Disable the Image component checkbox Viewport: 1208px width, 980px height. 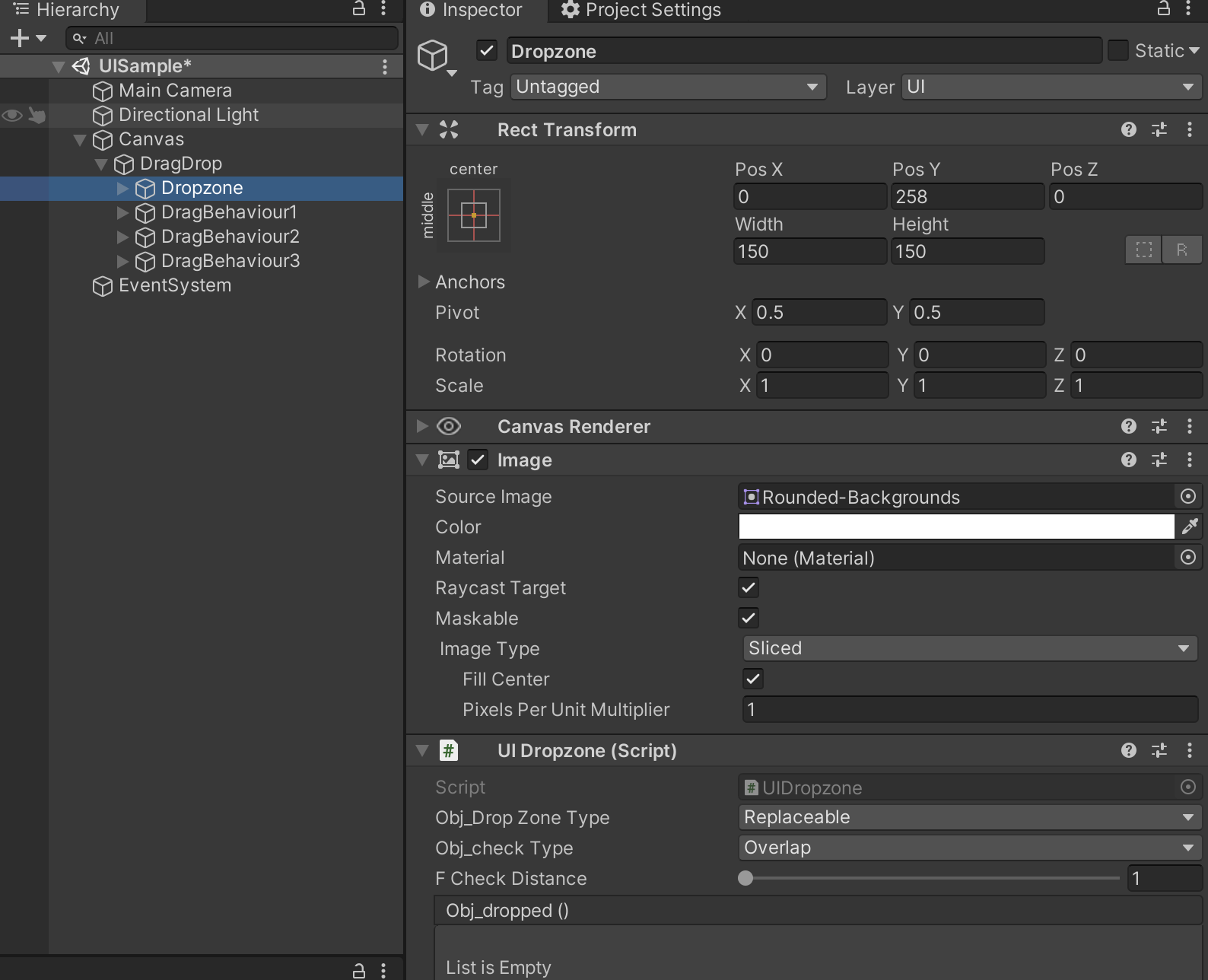[478, 460]
